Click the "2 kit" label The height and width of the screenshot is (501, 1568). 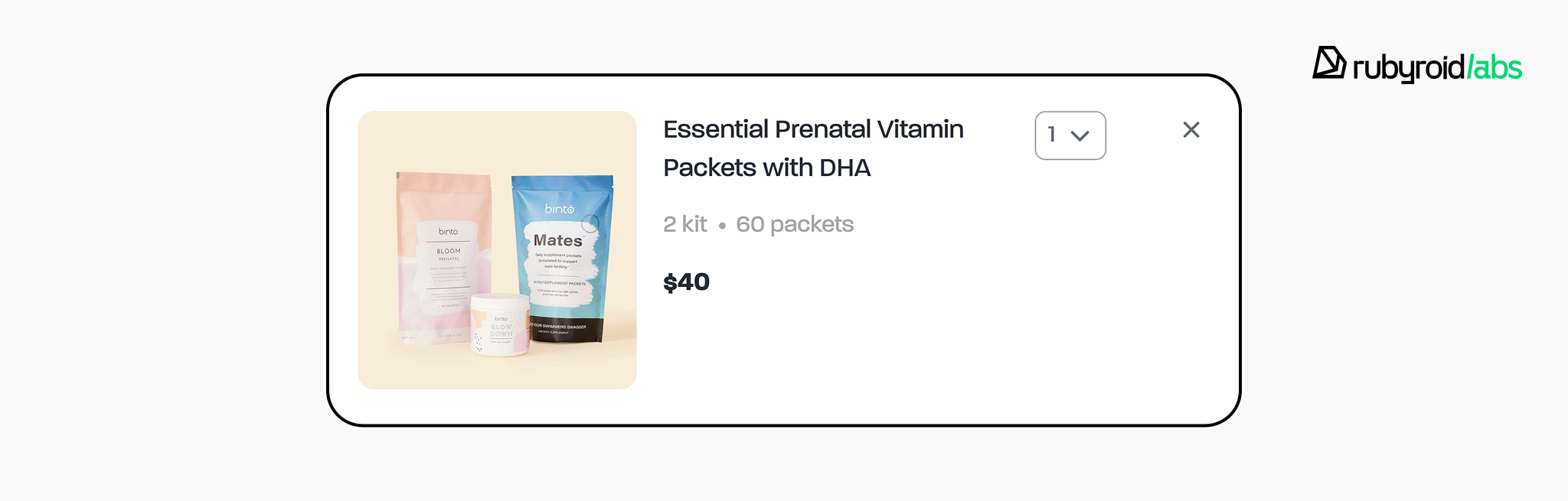coord(684,224)
